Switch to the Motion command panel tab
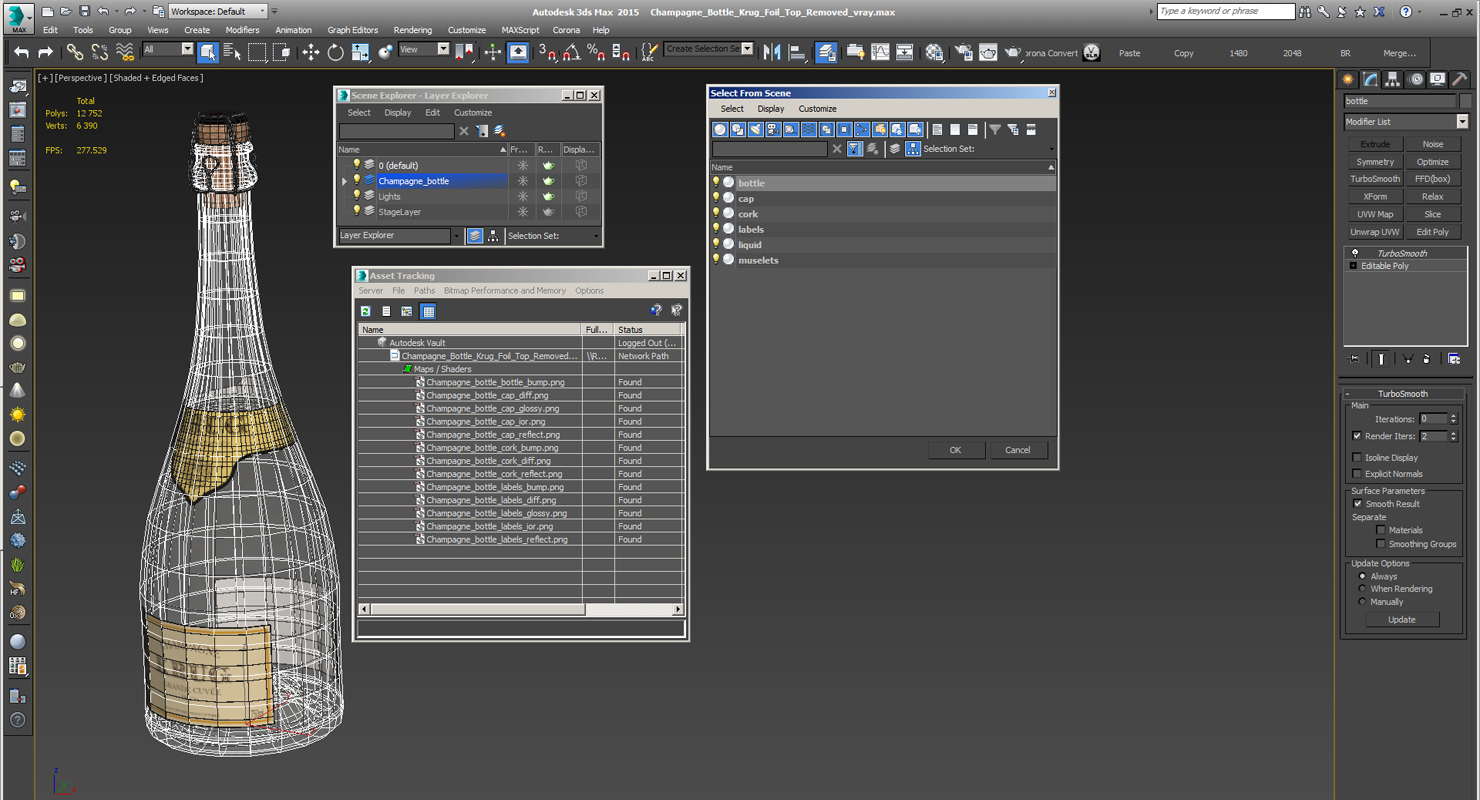 tap(1415, 79)
